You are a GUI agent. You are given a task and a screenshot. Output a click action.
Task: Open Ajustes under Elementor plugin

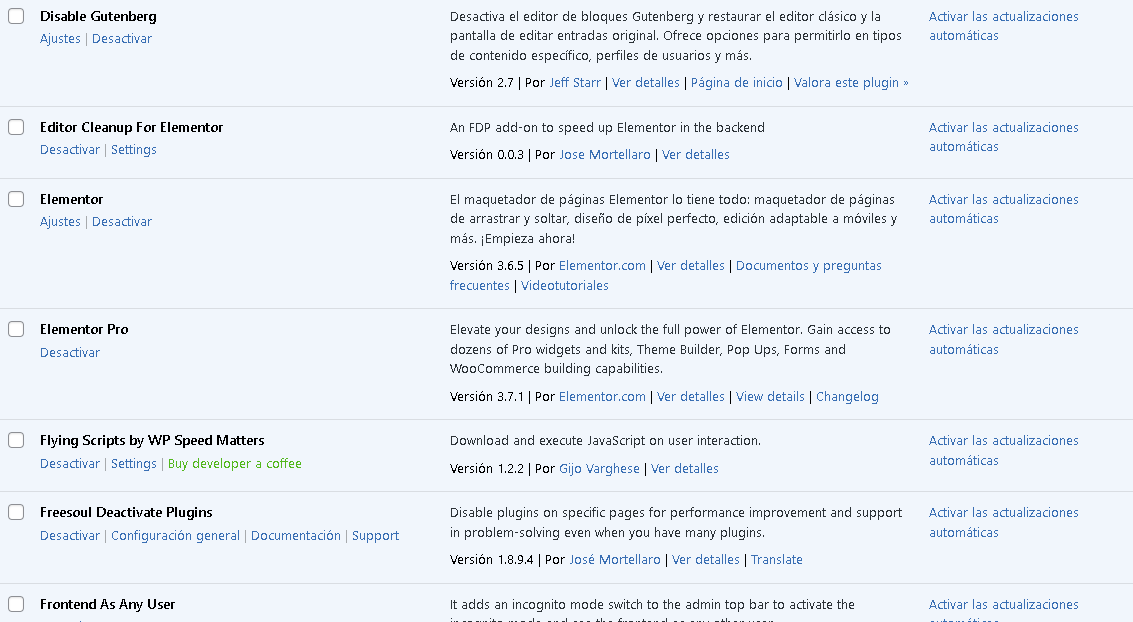click(60, 222)
